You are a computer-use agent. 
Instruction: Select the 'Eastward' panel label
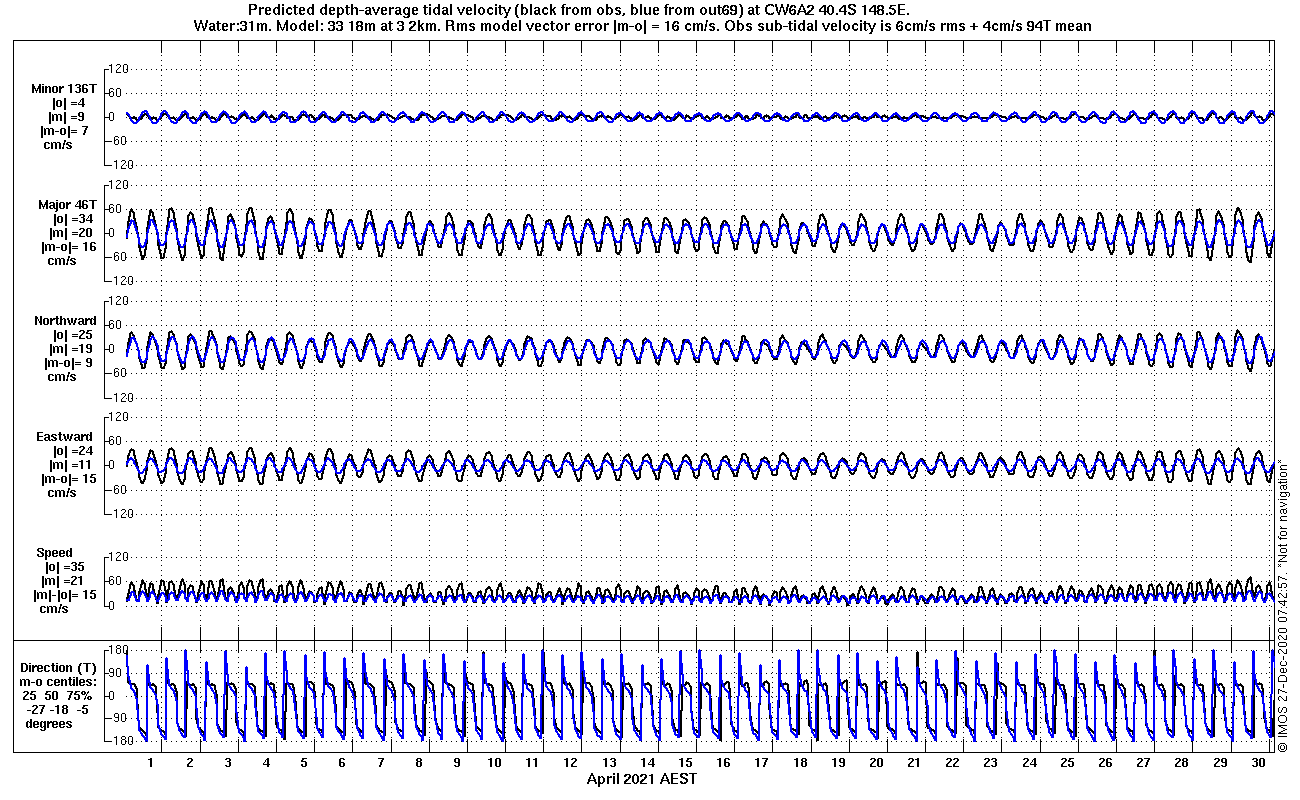[x=65, y=437]
